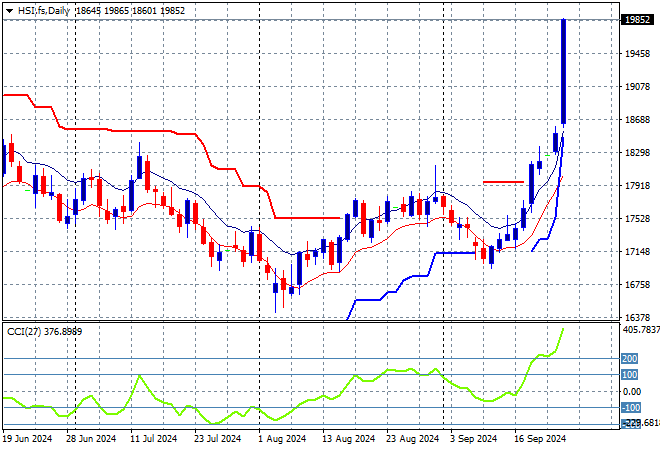Select the tall blue candle at far right
Viewport: 660px width, 450px height.
click(x=564, y=72)
